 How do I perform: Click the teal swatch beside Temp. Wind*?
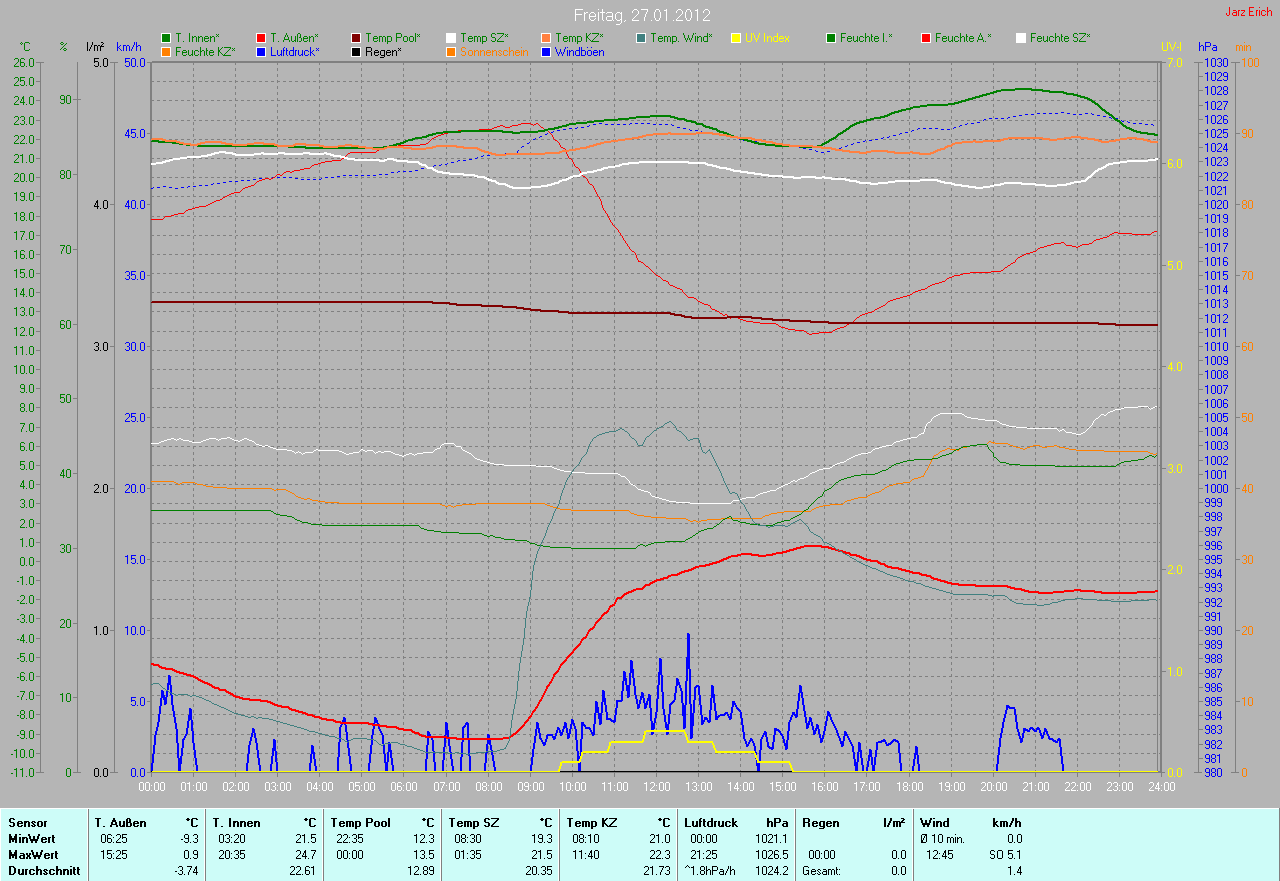pyautogui.click(x=641, y=38)
